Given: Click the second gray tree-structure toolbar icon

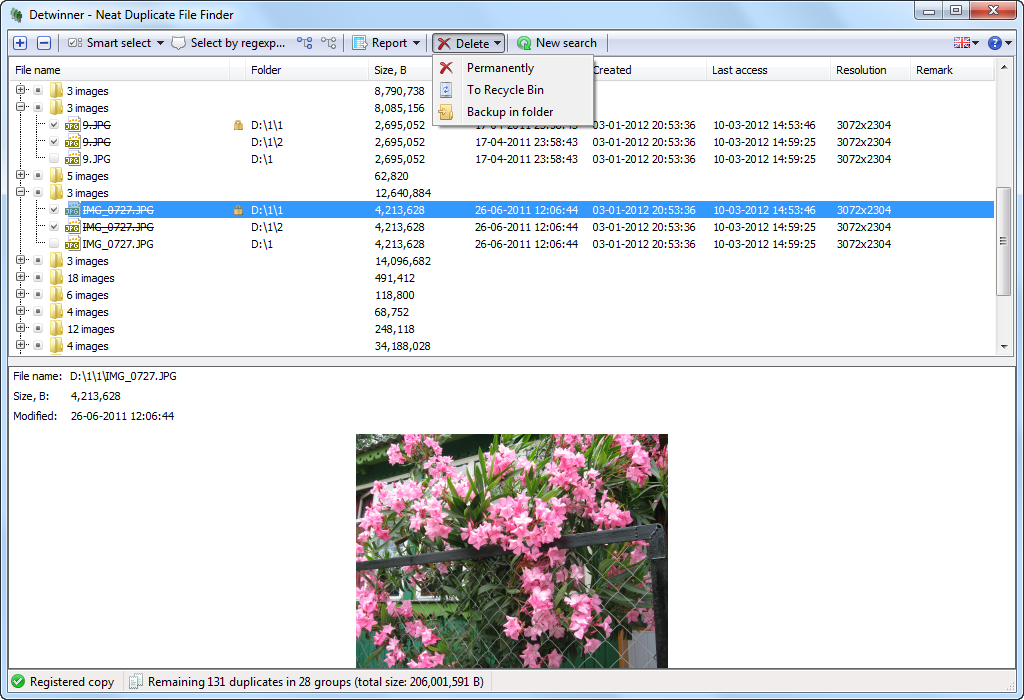Looking at the screenshot, I should click(x=329, y=43).
